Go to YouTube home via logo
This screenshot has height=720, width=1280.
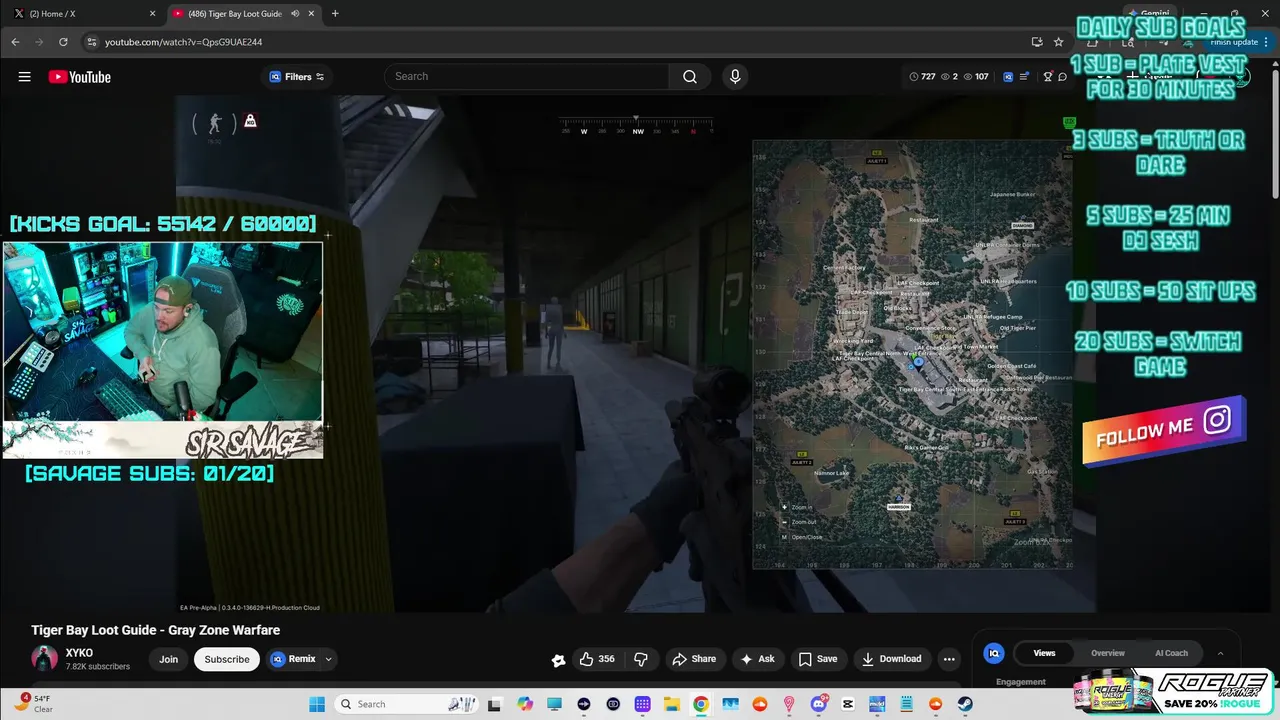pos(80,77)
